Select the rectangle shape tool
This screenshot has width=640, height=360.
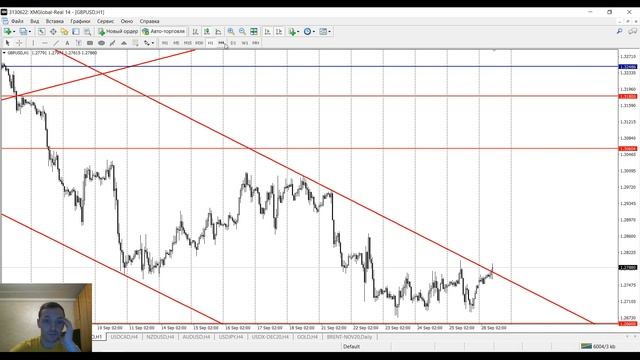[90, 43]
